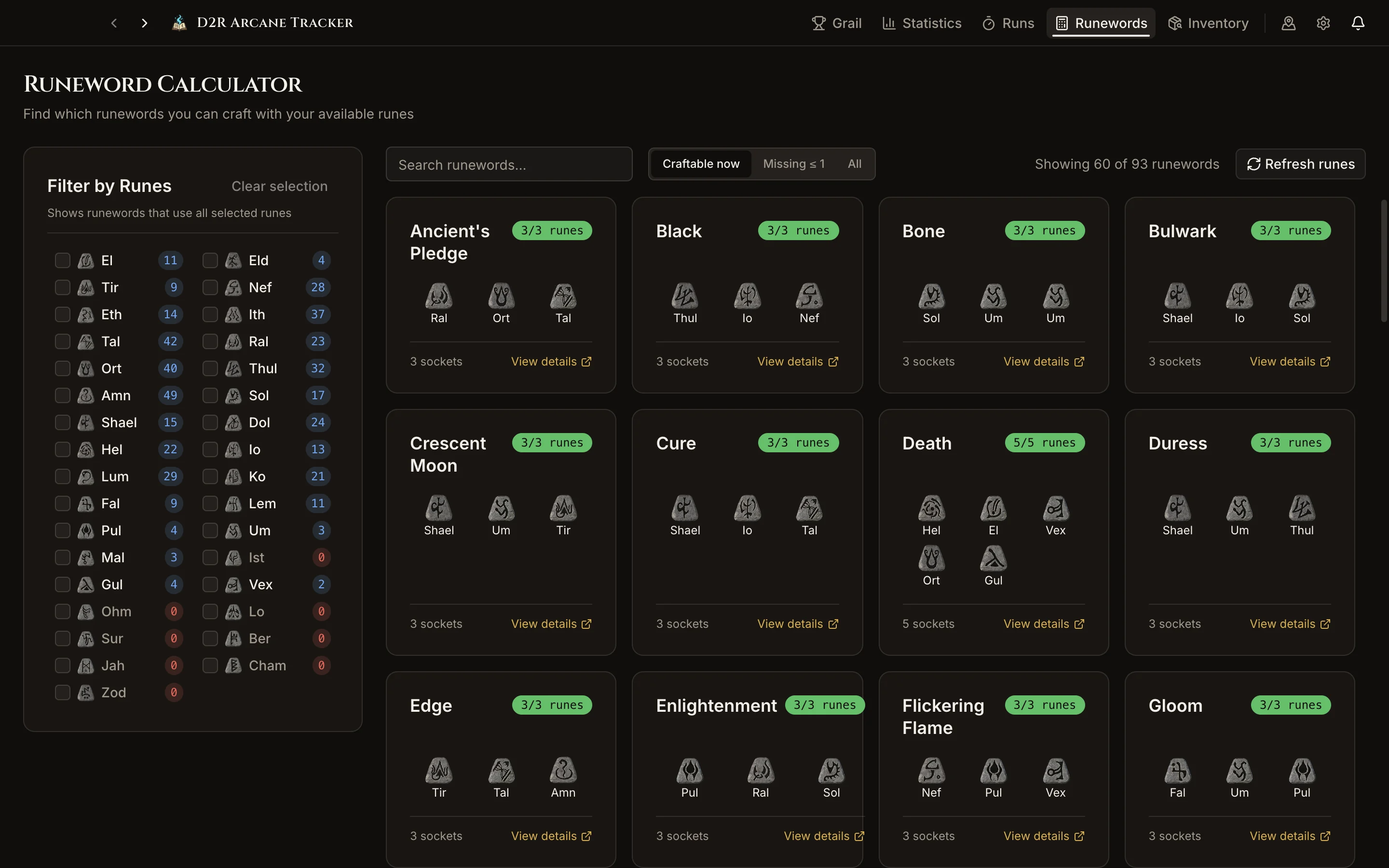
Task: Select the Ber rune checkbox
Action: coord(210,638)
